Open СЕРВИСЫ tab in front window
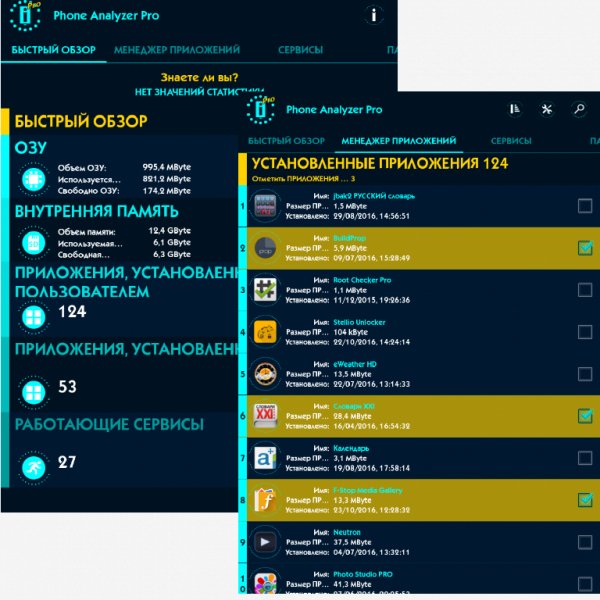The height and width of the screenshot is (600, 600). [511, 141]
